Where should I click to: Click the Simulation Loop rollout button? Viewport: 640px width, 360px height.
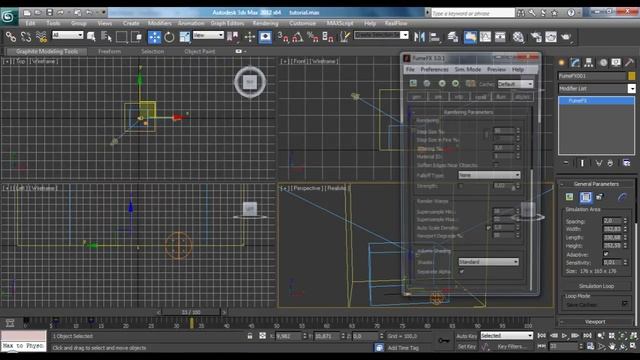tap(596, 286)
